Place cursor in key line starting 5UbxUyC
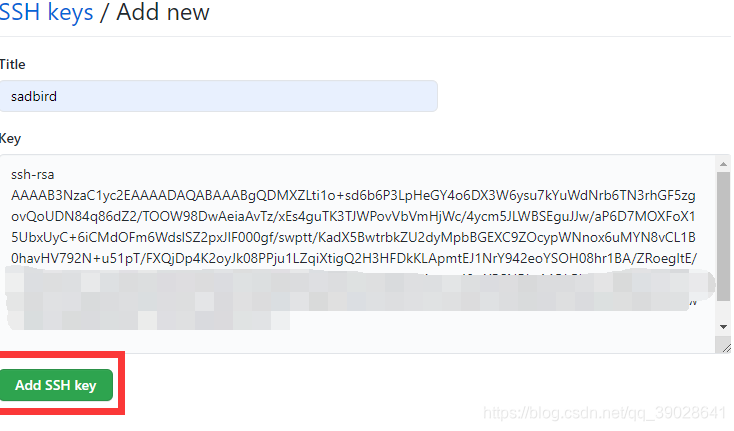 pos(353,237)
